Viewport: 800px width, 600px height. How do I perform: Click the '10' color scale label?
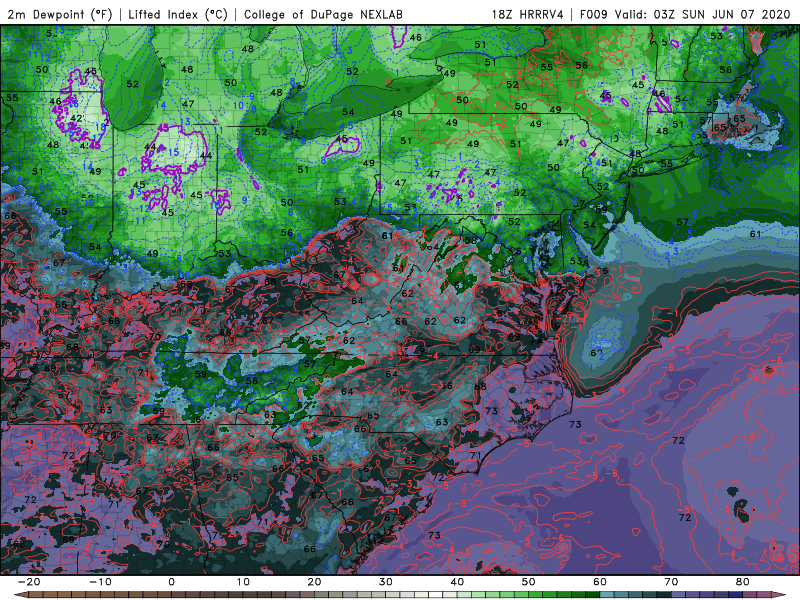point(243,582)
